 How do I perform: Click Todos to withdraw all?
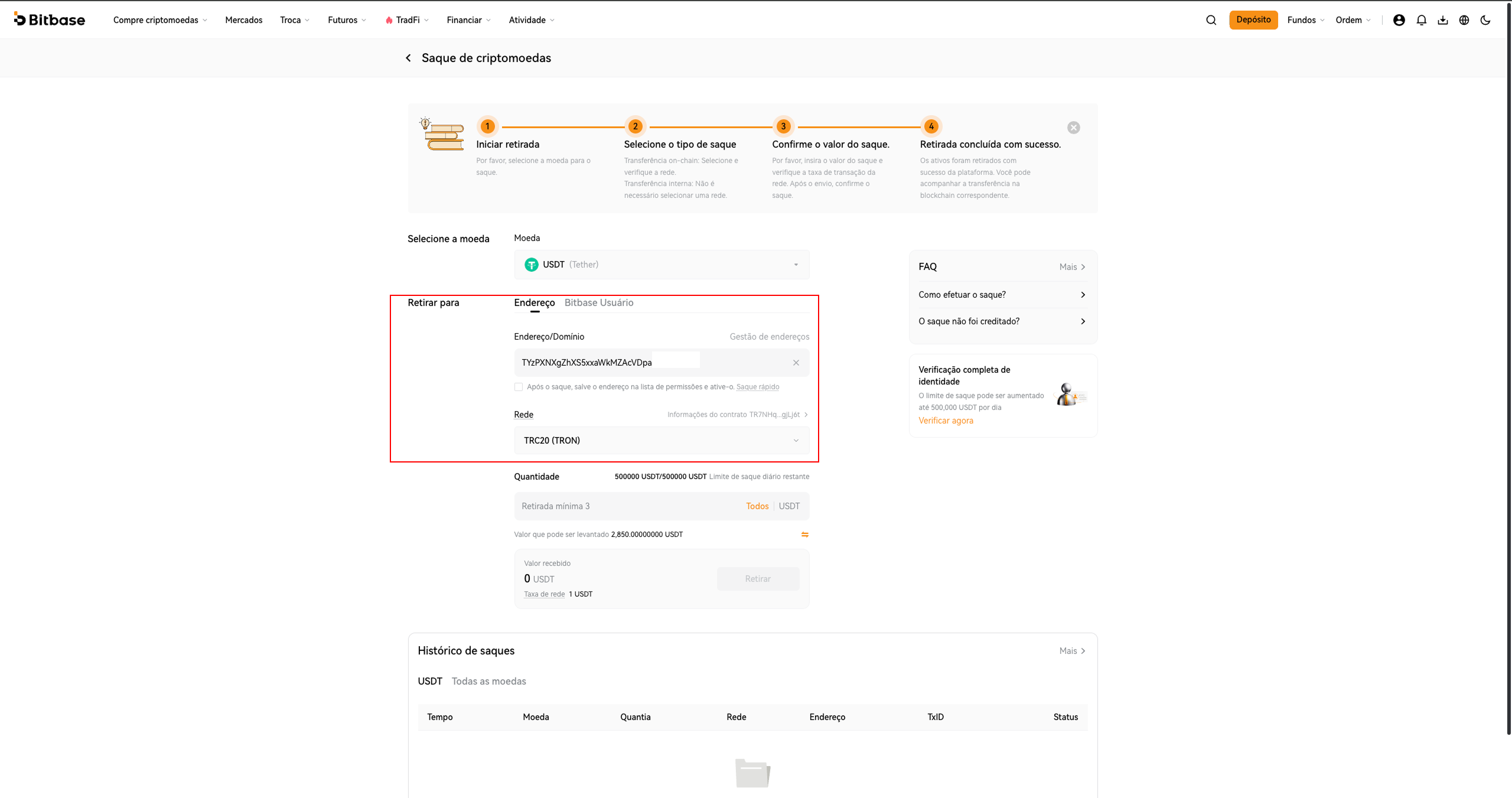tap(757, 506)
